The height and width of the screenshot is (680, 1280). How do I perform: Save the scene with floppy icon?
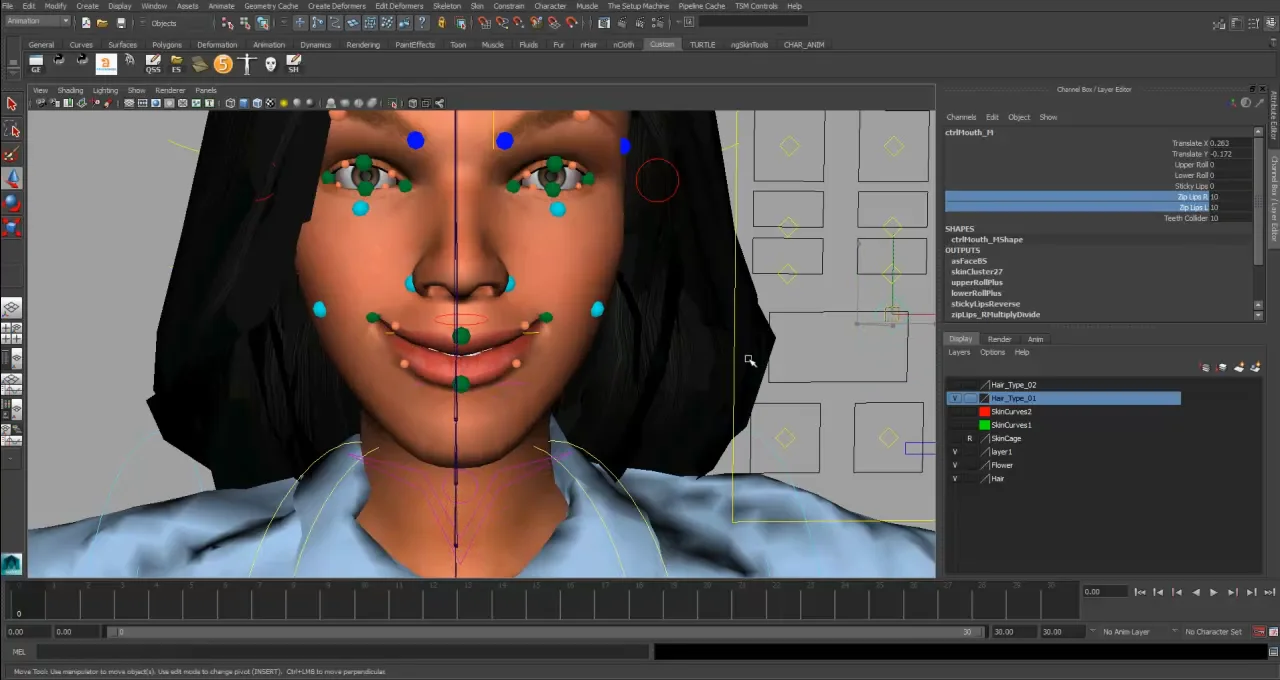point(121,22)
